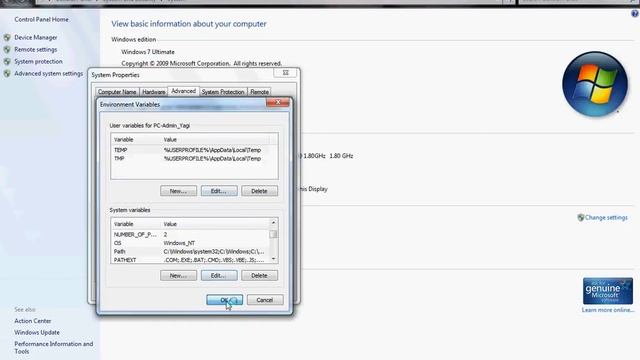Click the shield icon beside System protection

pos(7,62)
